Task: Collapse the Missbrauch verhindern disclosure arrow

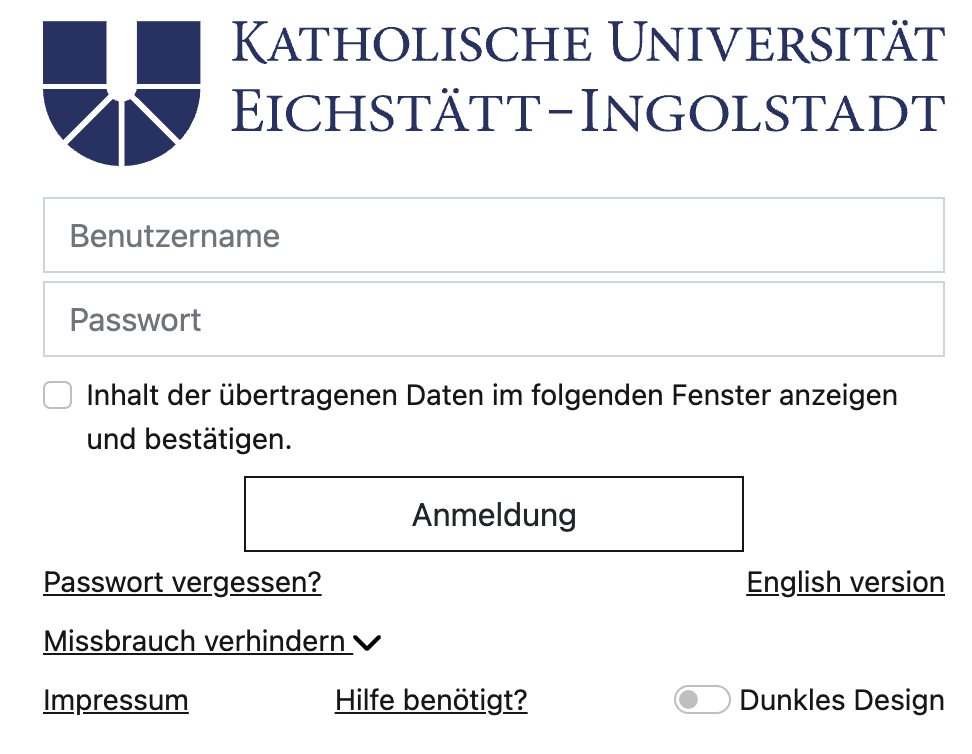Action: coord(369,641)
